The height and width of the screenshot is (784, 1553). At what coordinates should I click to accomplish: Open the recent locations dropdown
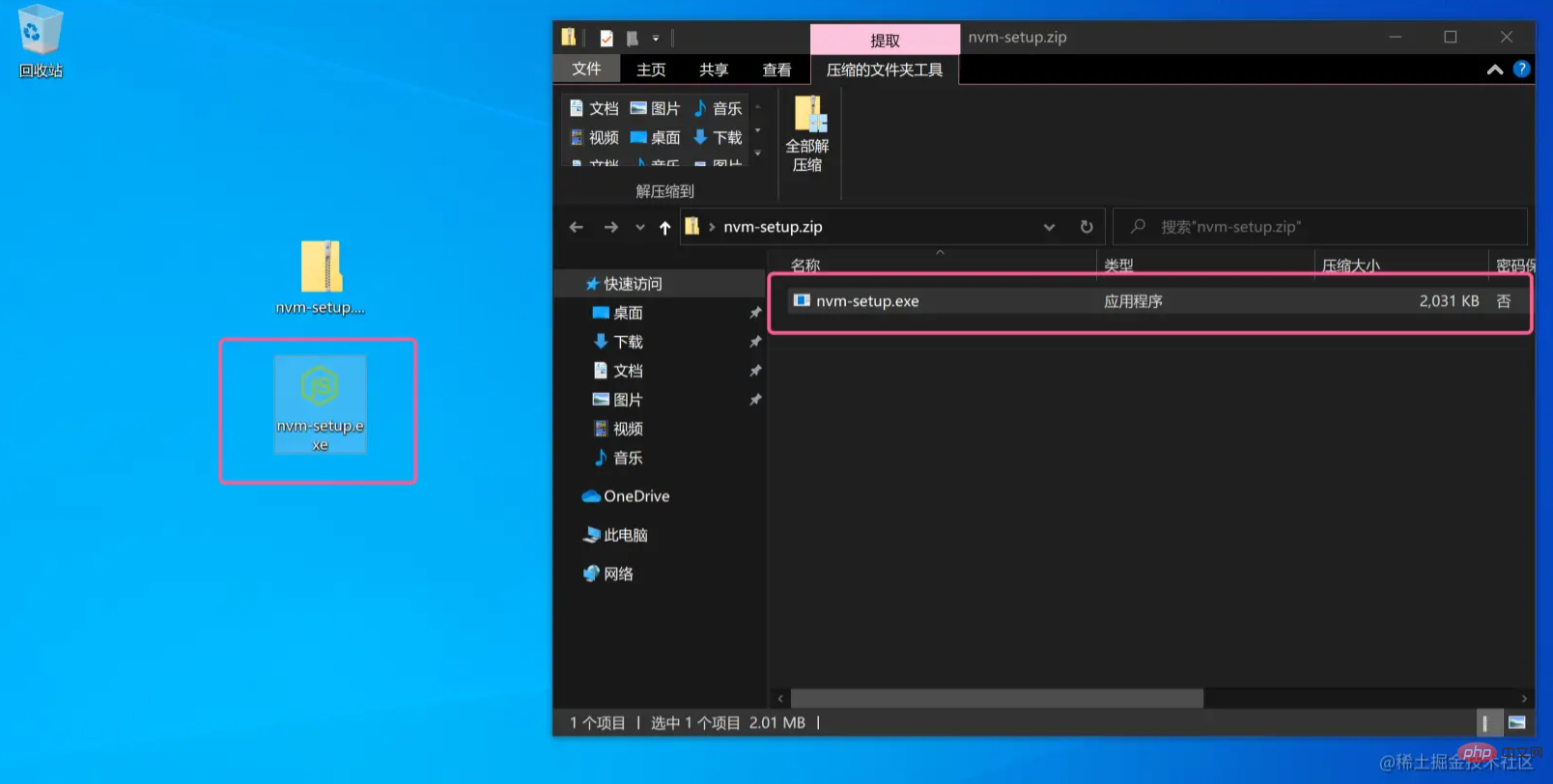(x=639, y=228)
